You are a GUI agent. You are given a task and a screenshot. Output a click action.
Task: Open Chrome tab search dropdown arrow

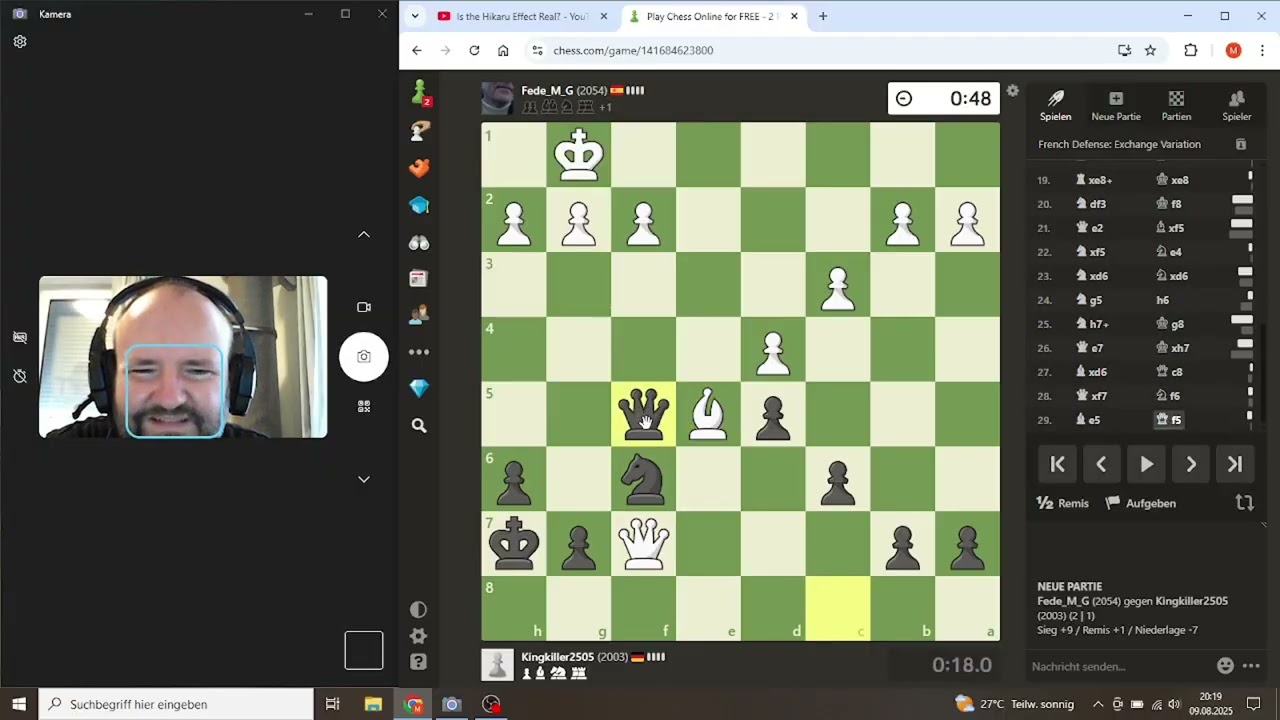click(x=415, y=16)
